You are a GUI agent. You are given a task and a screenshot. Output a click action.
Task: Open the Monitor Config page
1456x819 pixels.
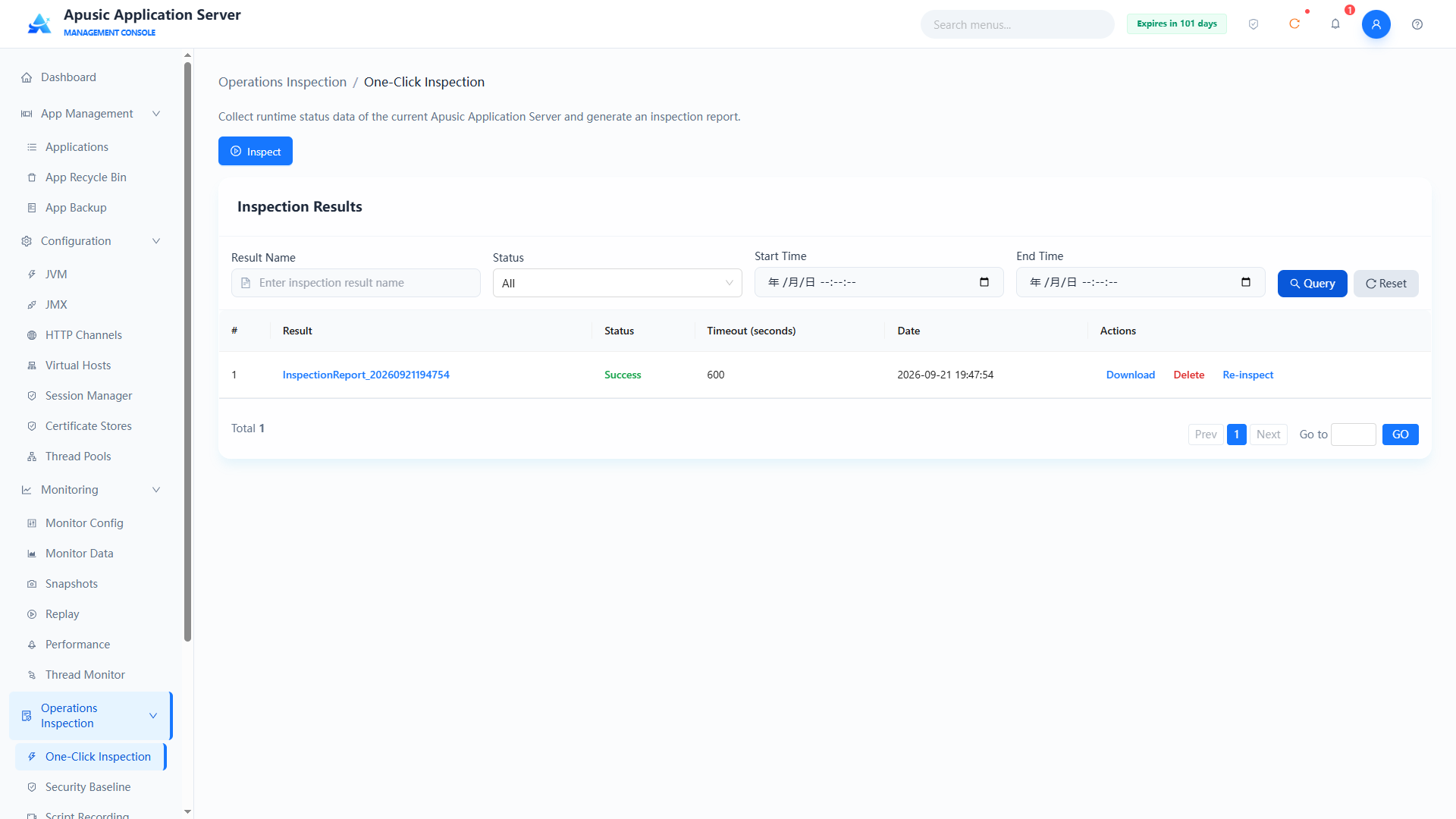pos(91,523)
